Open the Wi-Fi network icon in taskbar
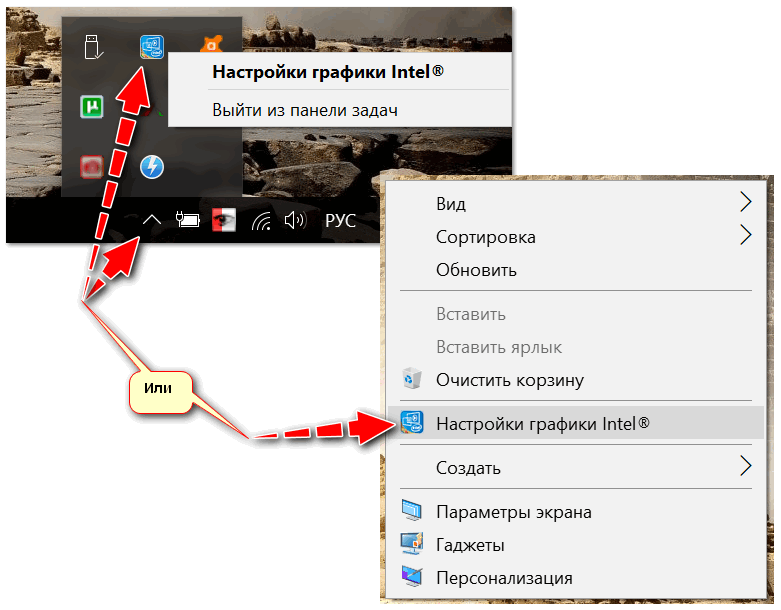781x610 pixels. (262, 221)
